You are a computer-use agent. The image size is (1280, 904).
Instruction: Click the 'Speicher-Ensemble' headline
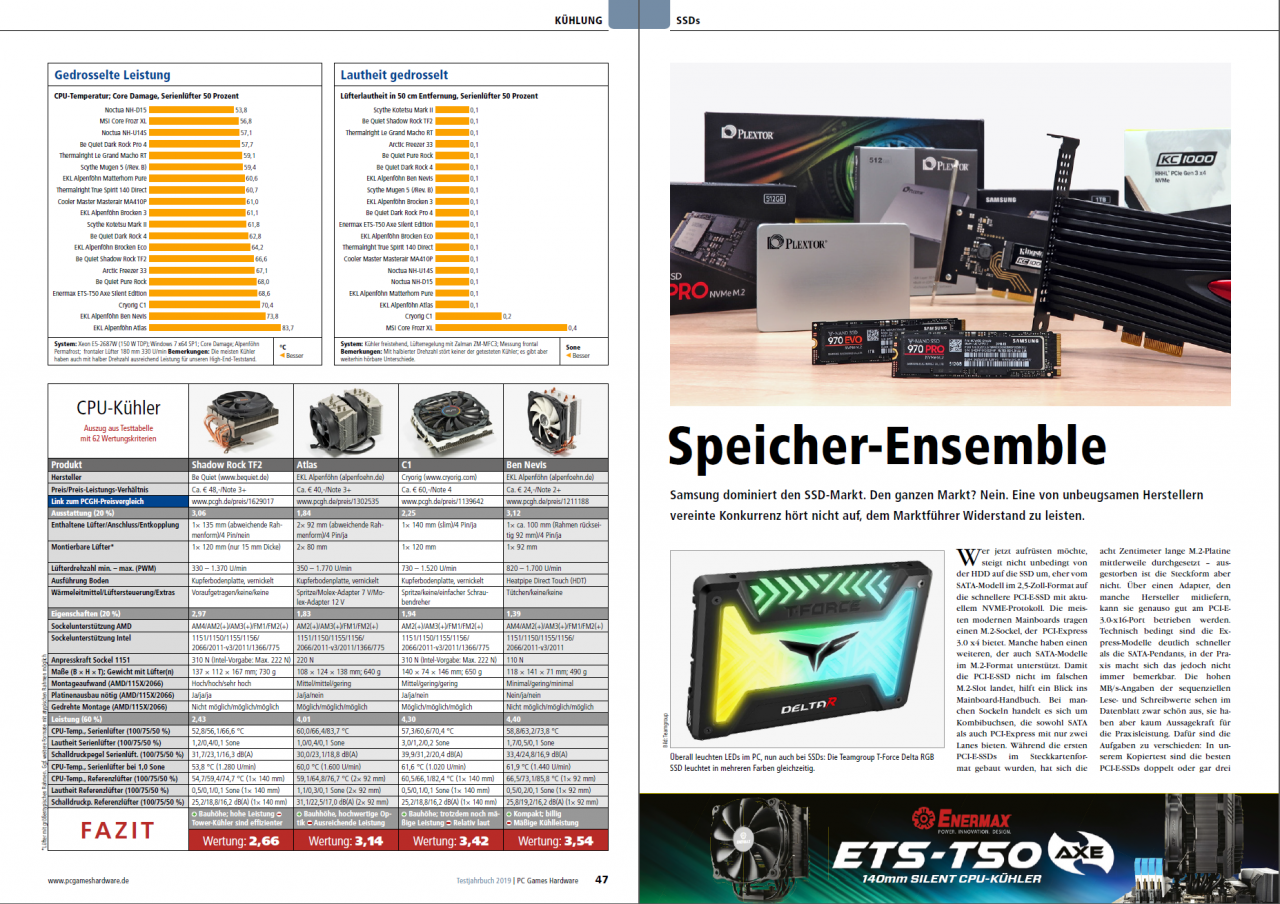point(887,447)
